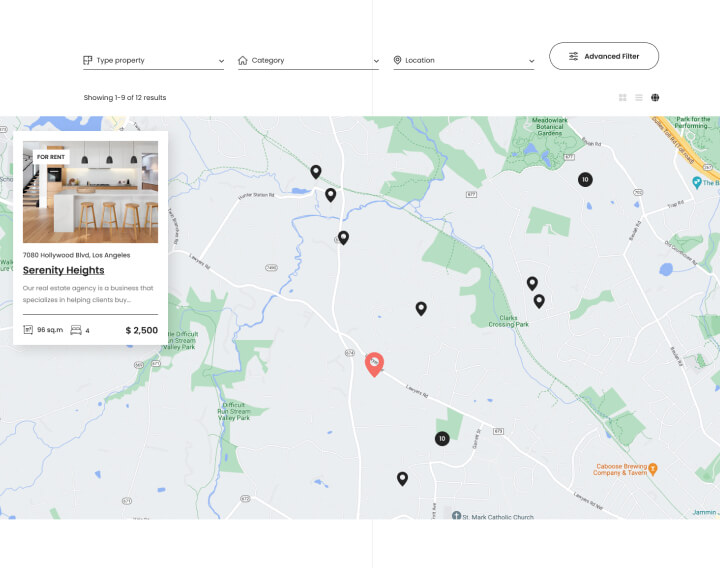
Task: Switch to list view layout
Action: click(639, 98)
